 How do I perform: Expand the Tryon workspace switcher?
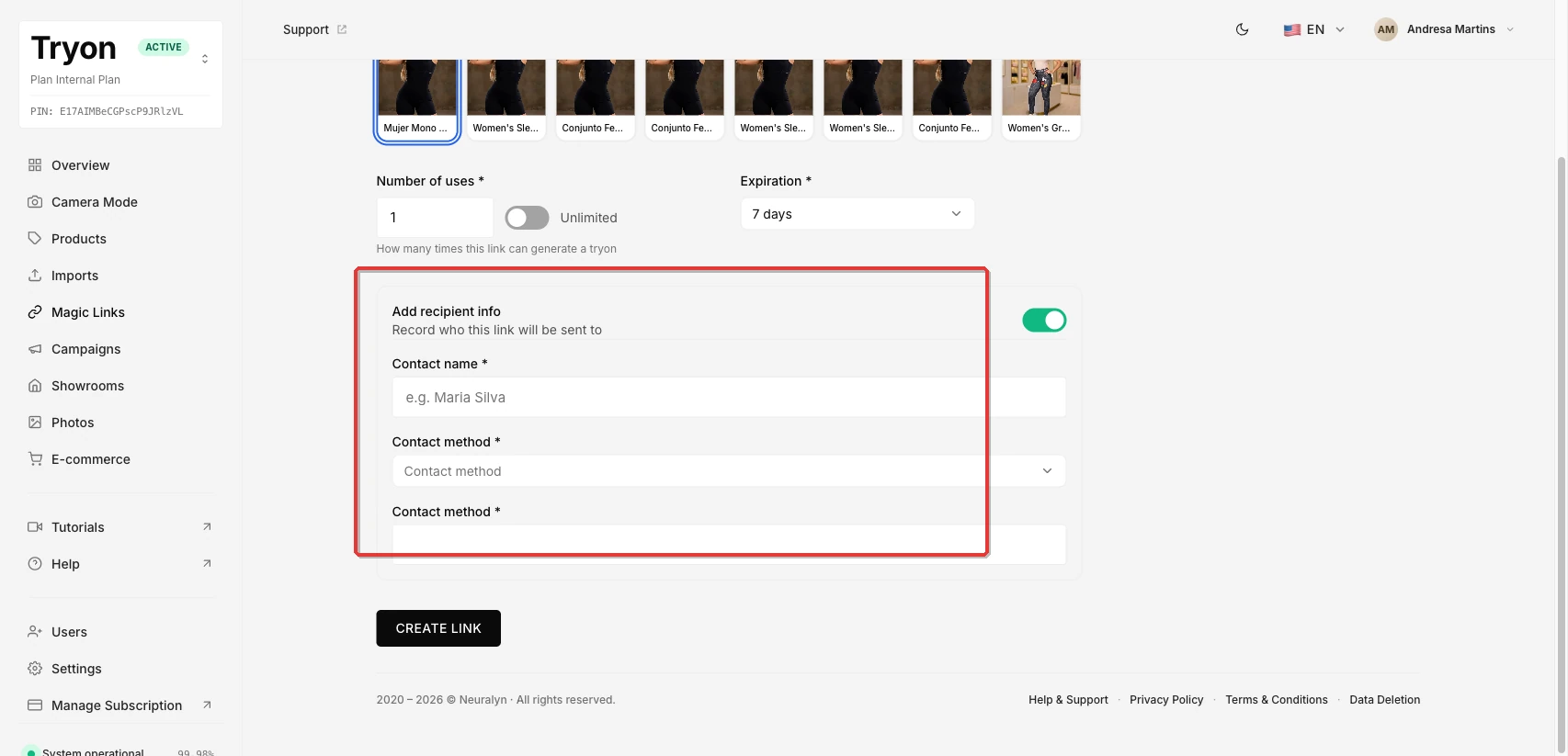[205, 59]
